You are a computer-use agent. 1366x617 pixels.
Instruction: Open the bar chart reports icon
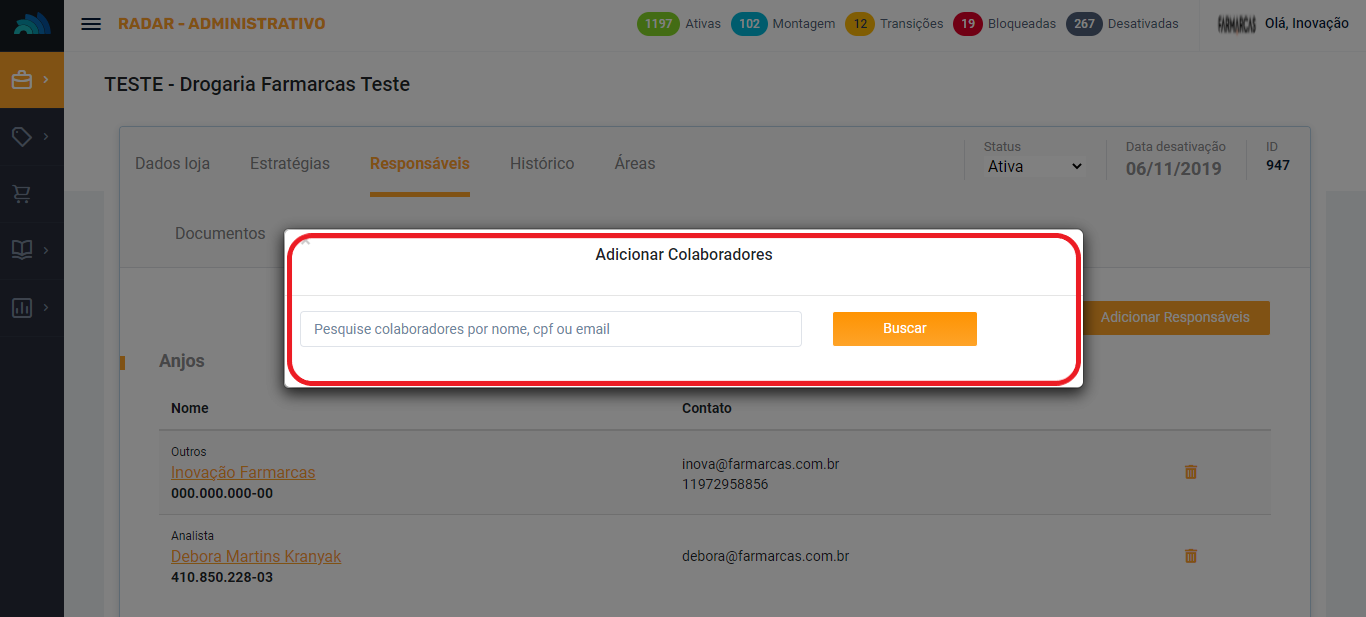22,308
